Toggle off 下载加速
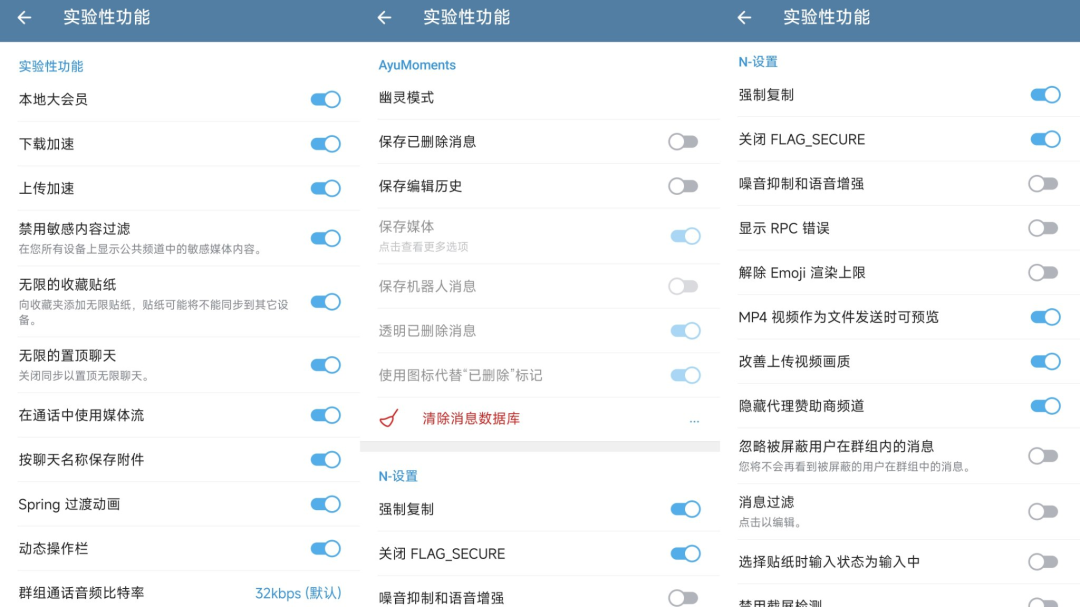1080x607 pixels. coord(324,143)
